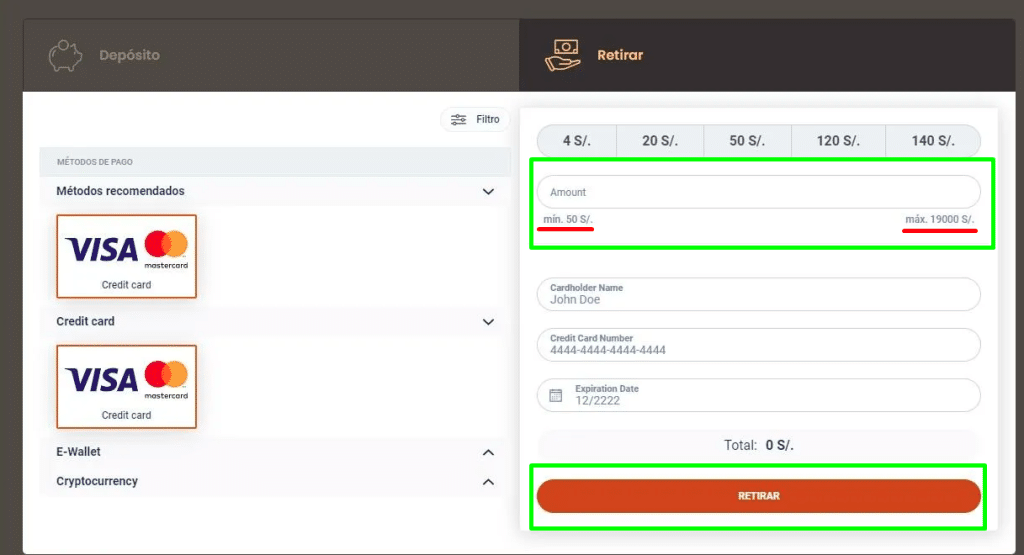The image size is (1024, 555).
Task: Choose the 20 S/. preset amount
Action: (x=660, y=141)
